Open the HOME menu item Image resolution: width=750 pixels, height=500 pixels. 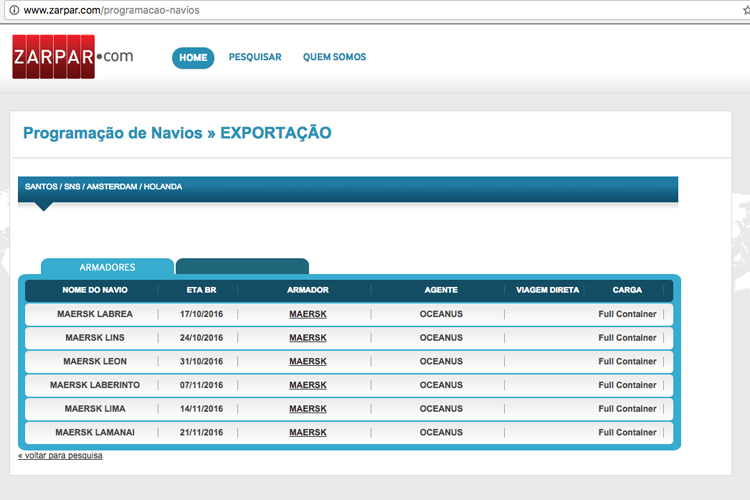coord(193,58)
